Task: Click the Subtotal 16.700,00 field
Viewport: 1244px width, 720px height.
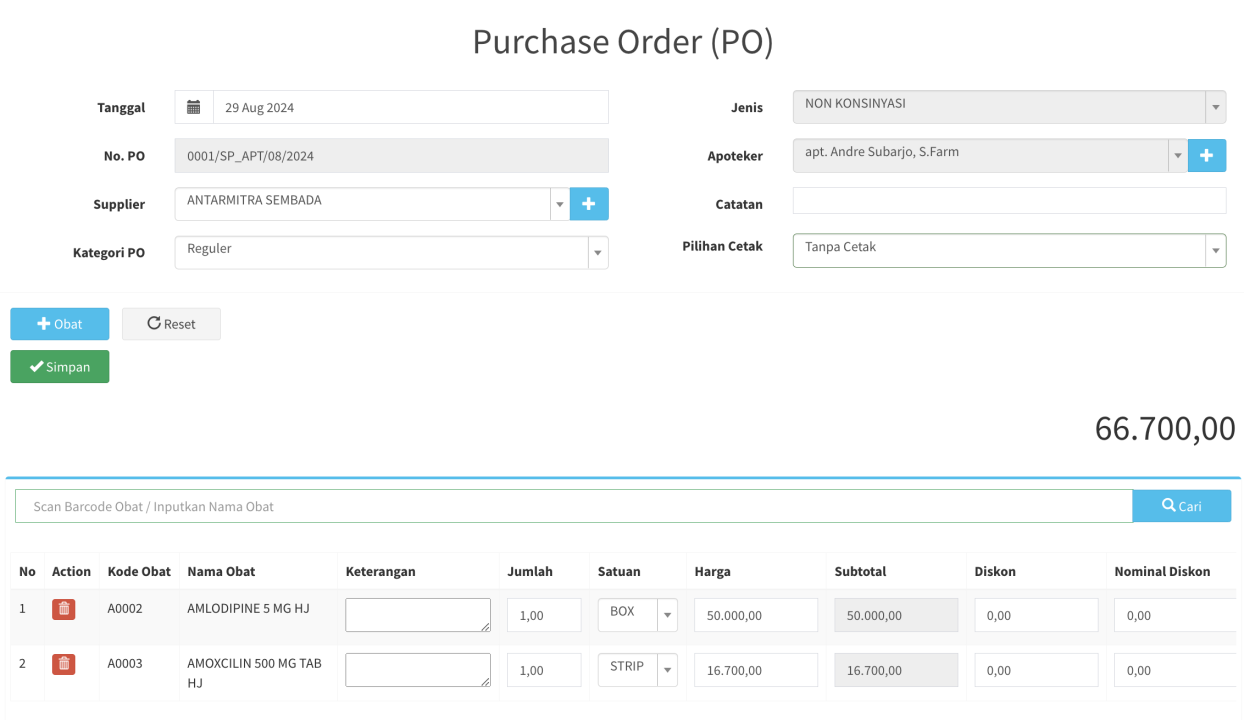Action: click(896, 670)
